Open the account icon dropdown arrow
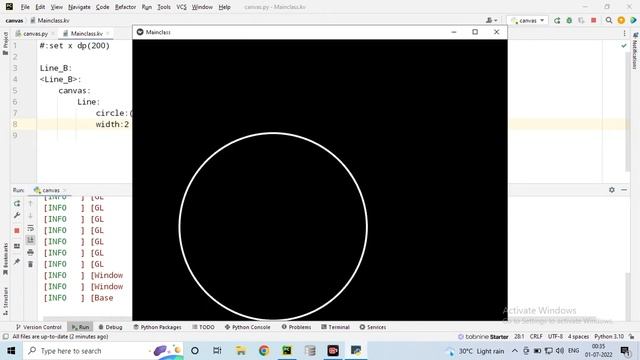 tap(496, 20)
